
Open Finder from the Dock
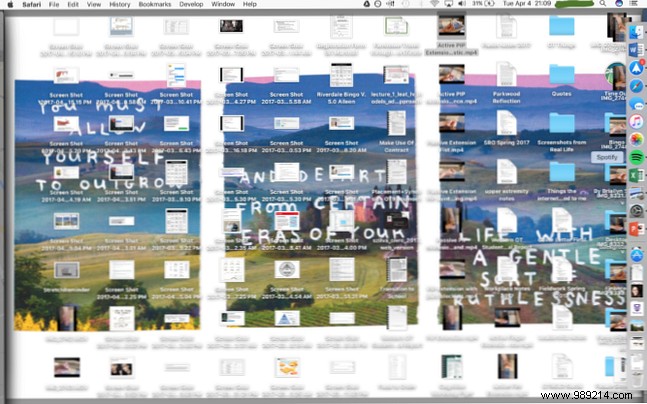coord(636,33)
